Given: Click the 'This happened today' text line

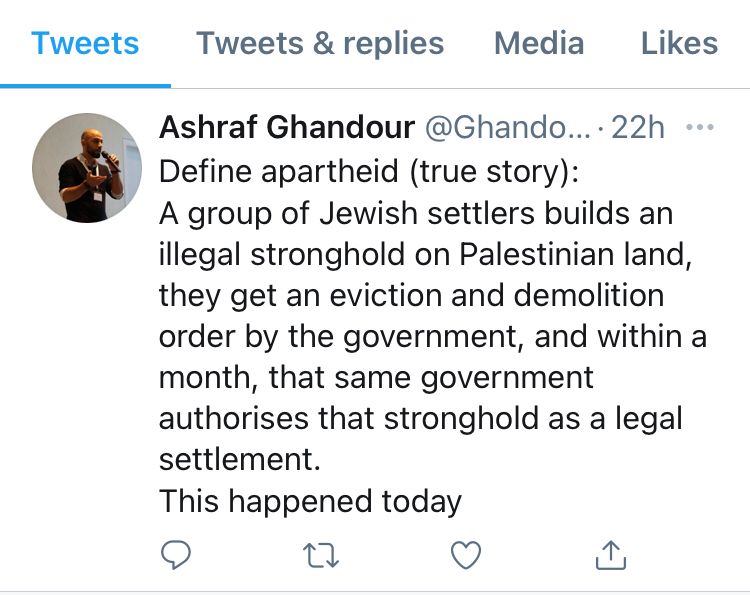Looking at the screenshot, I should (x=310, y=501).
